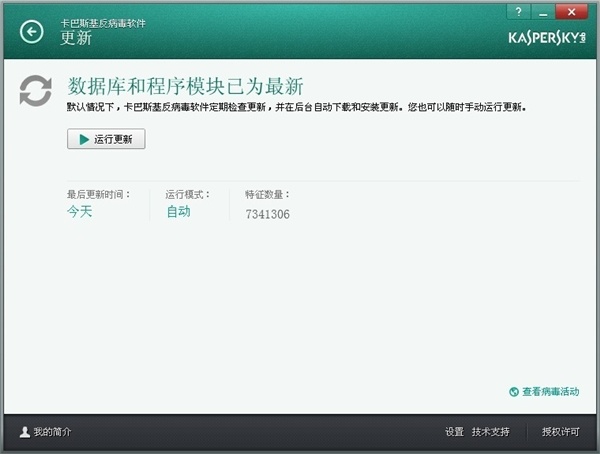The height and width of the screenshot is (454, 600).
Task: Click the play triangle in 运行更新
Action: pyautogui.click(x=83, y=140)
